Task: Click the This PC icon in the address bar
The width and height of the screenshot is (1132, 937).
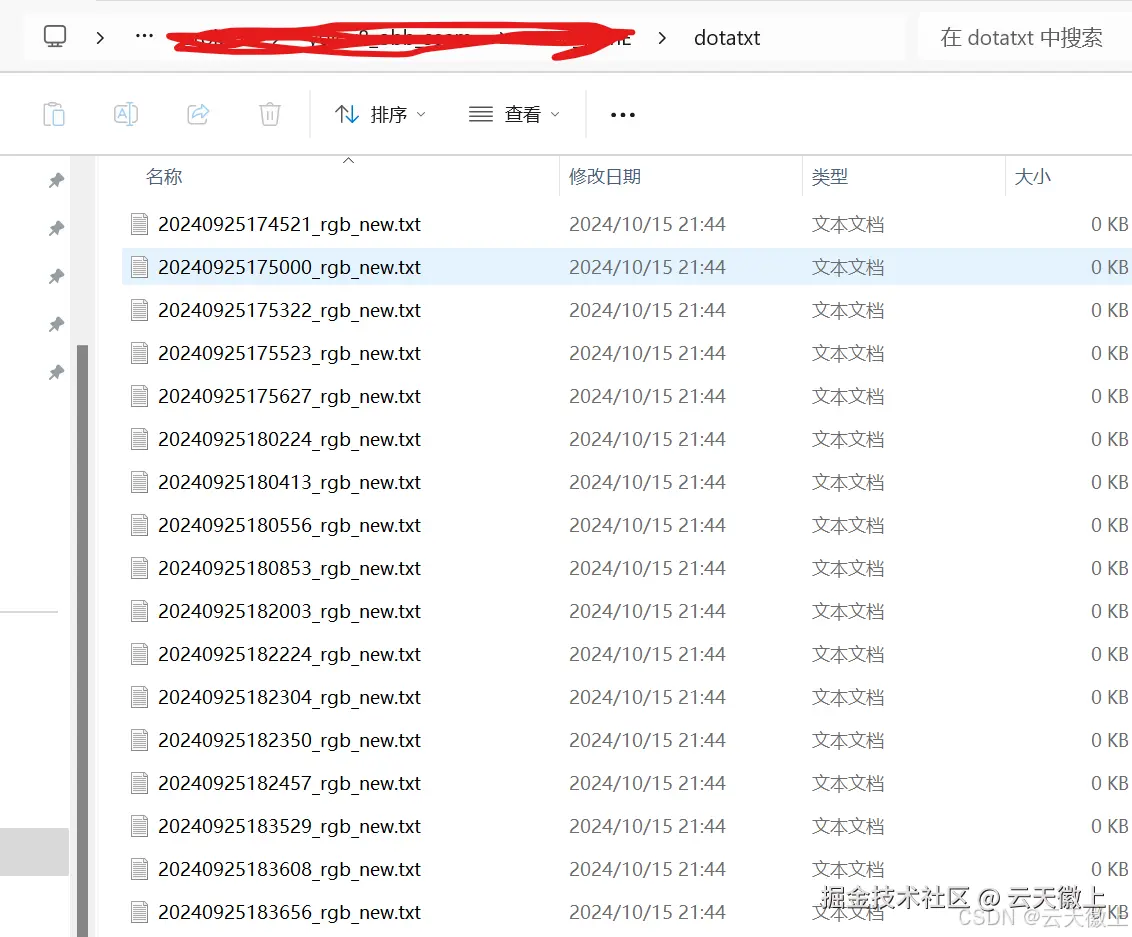Action: pos(55,36)
